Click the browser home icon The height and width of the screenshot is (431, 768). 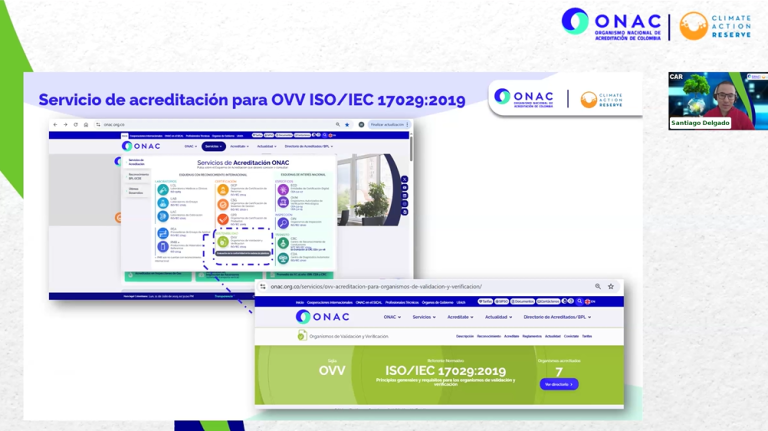click(x=86, y=125)
